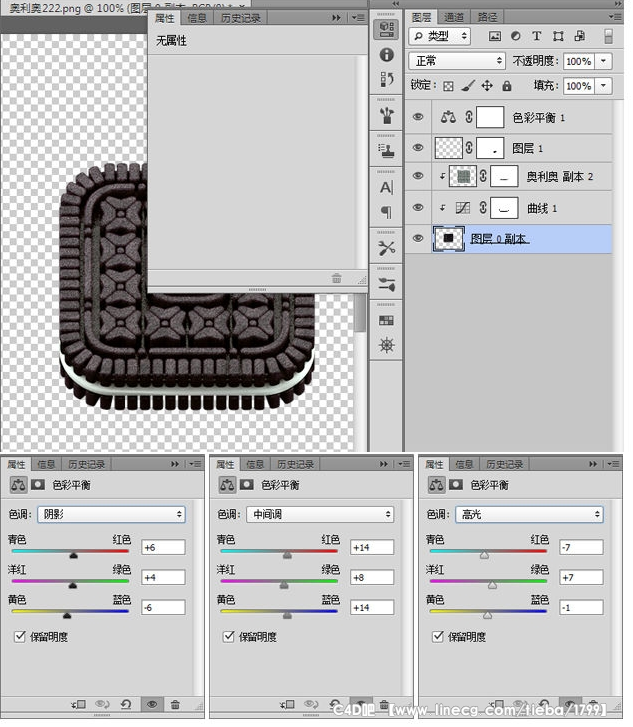This screenshot has height=727, width=633.
Task: Filter layers by smart object icon
Action: pyautogui.click(x=579, y=36)
